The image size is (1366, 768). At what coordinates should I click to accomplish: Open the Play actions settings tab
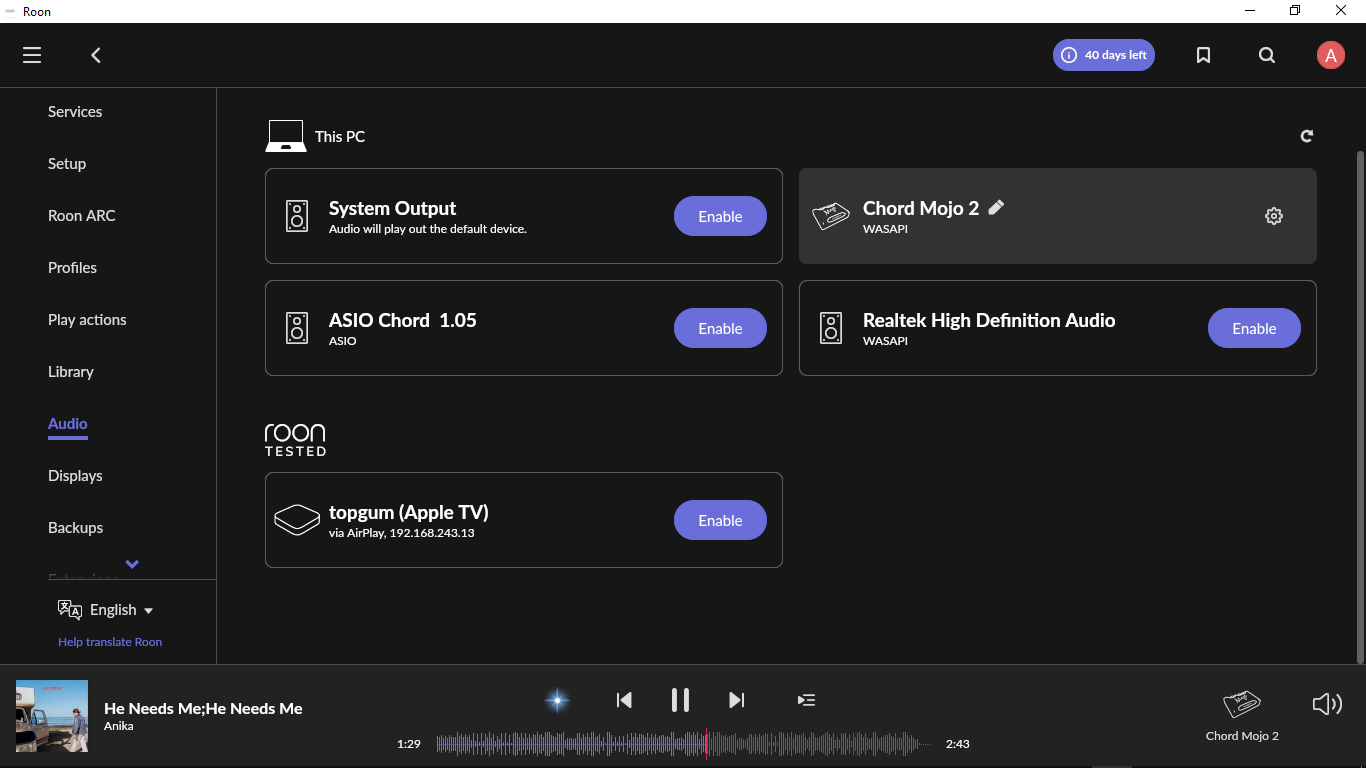click(x=87, y=320)
